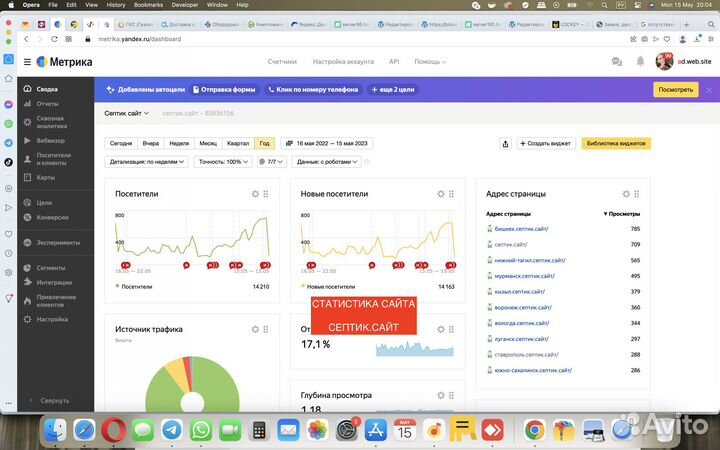Open settings gear of Глубина просмотра widget
Viewport: 720px width, 450px height.
point(441,395)
